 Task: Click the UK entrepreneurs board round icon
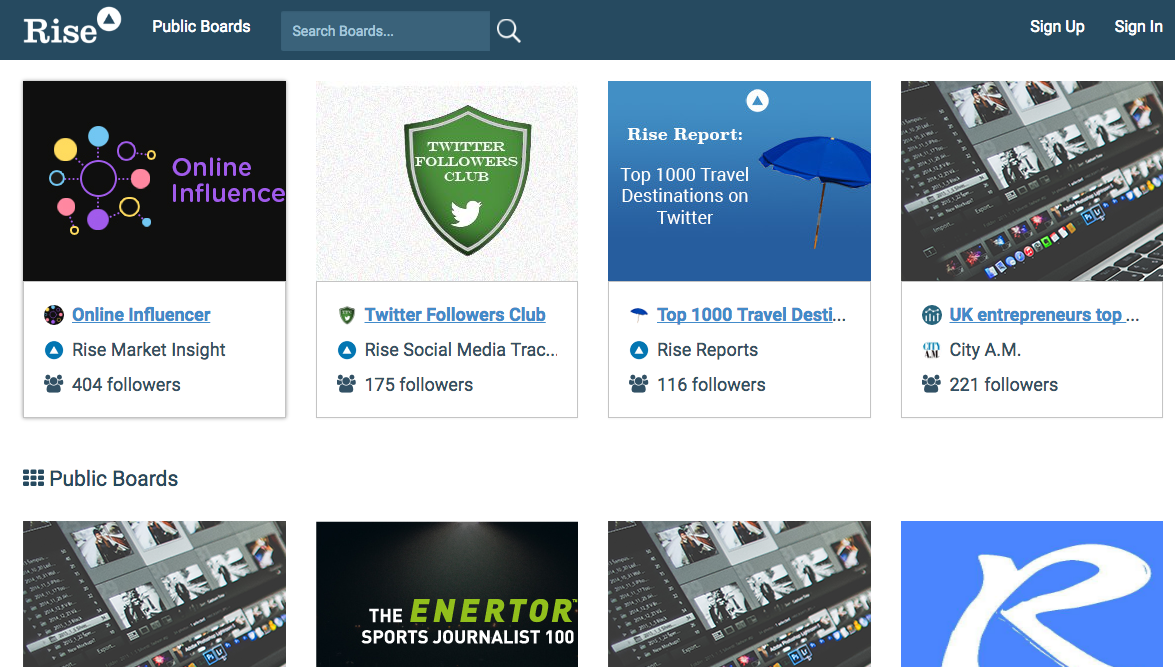pyautogui.click(x=931, y=315)
